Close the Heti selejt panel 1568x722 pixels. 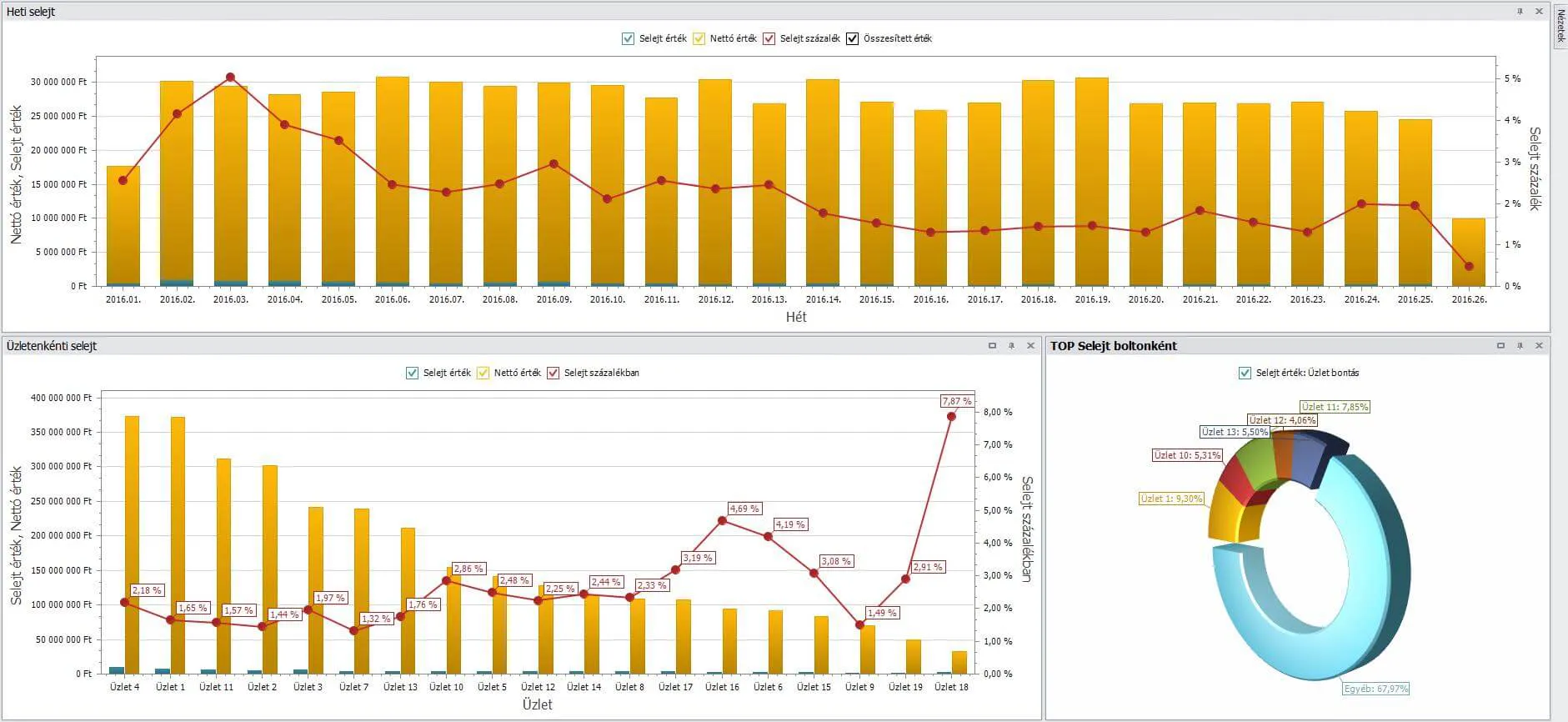pyautogui.click(x=1539, y=12)
